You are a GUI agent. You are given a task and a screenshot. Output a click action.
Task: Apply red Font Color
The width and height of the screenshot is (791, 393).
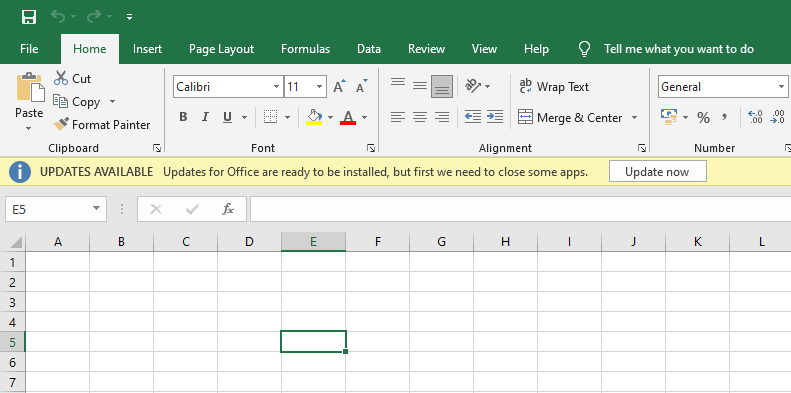348,118
